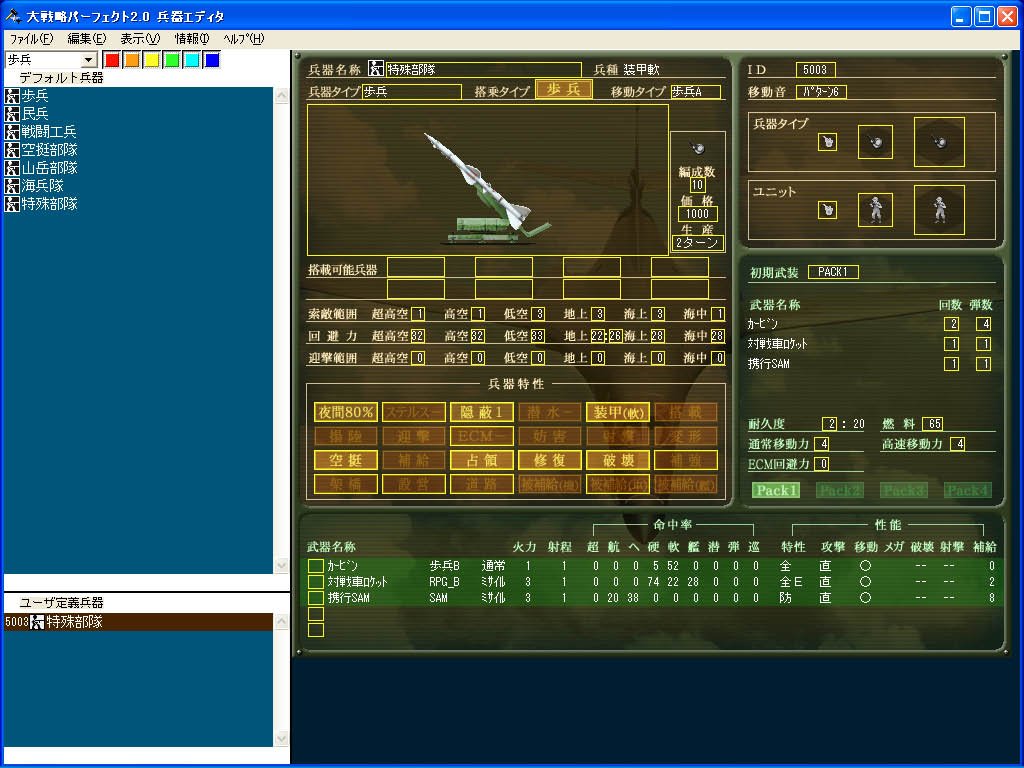
Task: Click ID 5003 input field
Action: click(815, 69)
